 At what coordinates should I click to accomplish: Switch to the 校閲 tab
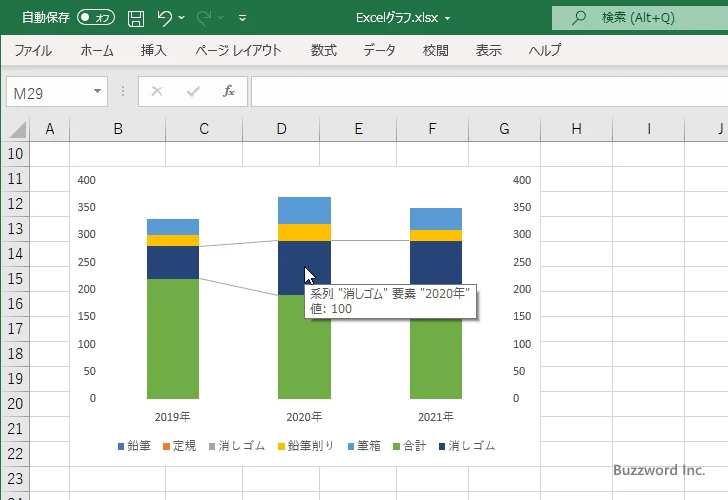(436, 50)
